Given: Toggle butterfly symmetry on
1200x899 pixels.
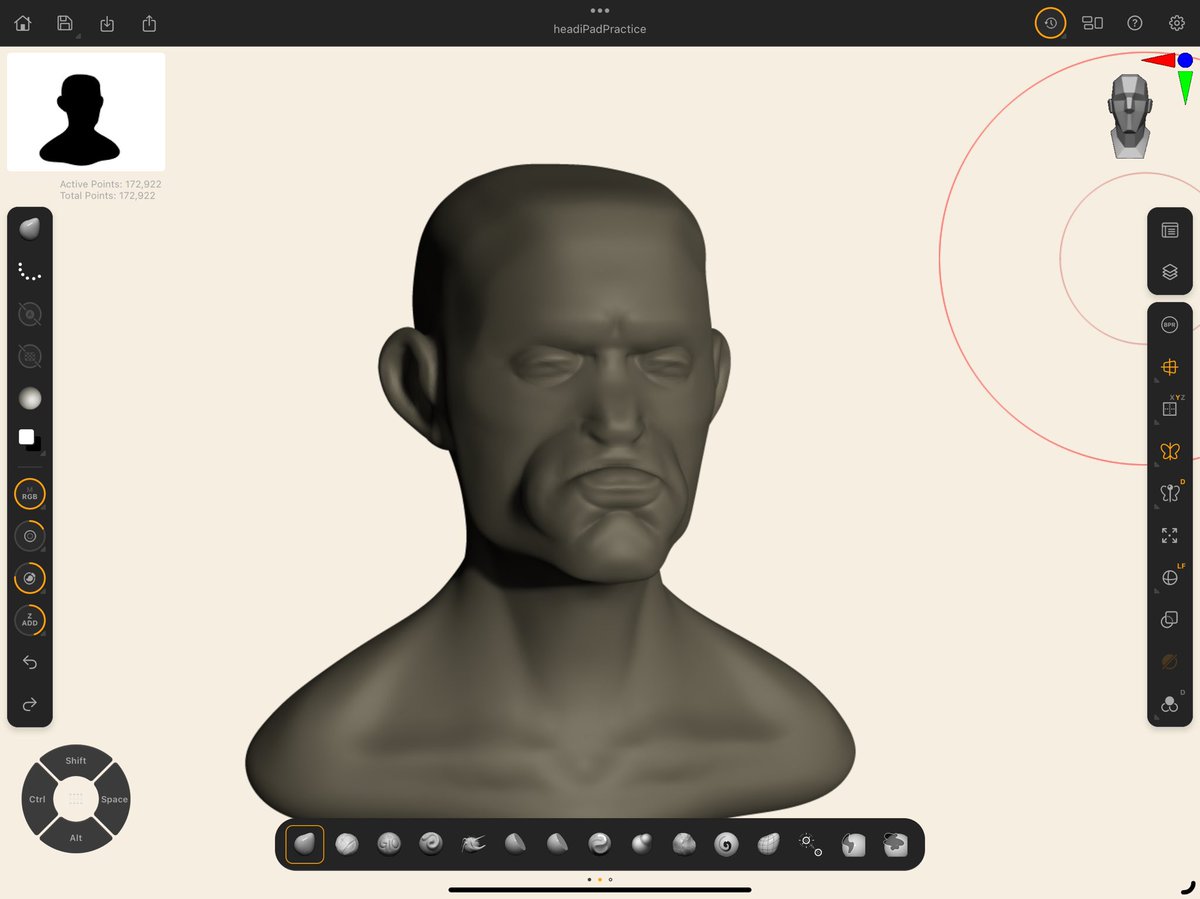Looking at the screenshot, I should [1169, 452].
